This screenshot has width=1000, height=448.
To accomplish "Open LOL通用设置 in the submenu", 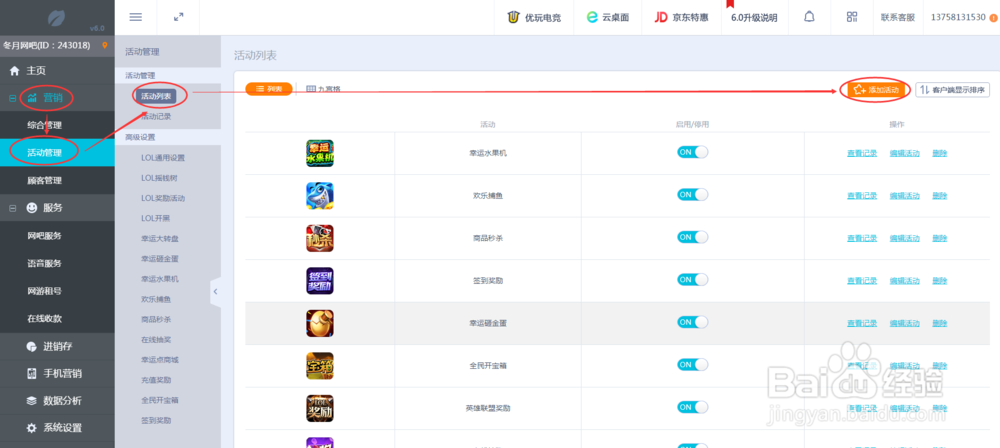I will (163, 158).
